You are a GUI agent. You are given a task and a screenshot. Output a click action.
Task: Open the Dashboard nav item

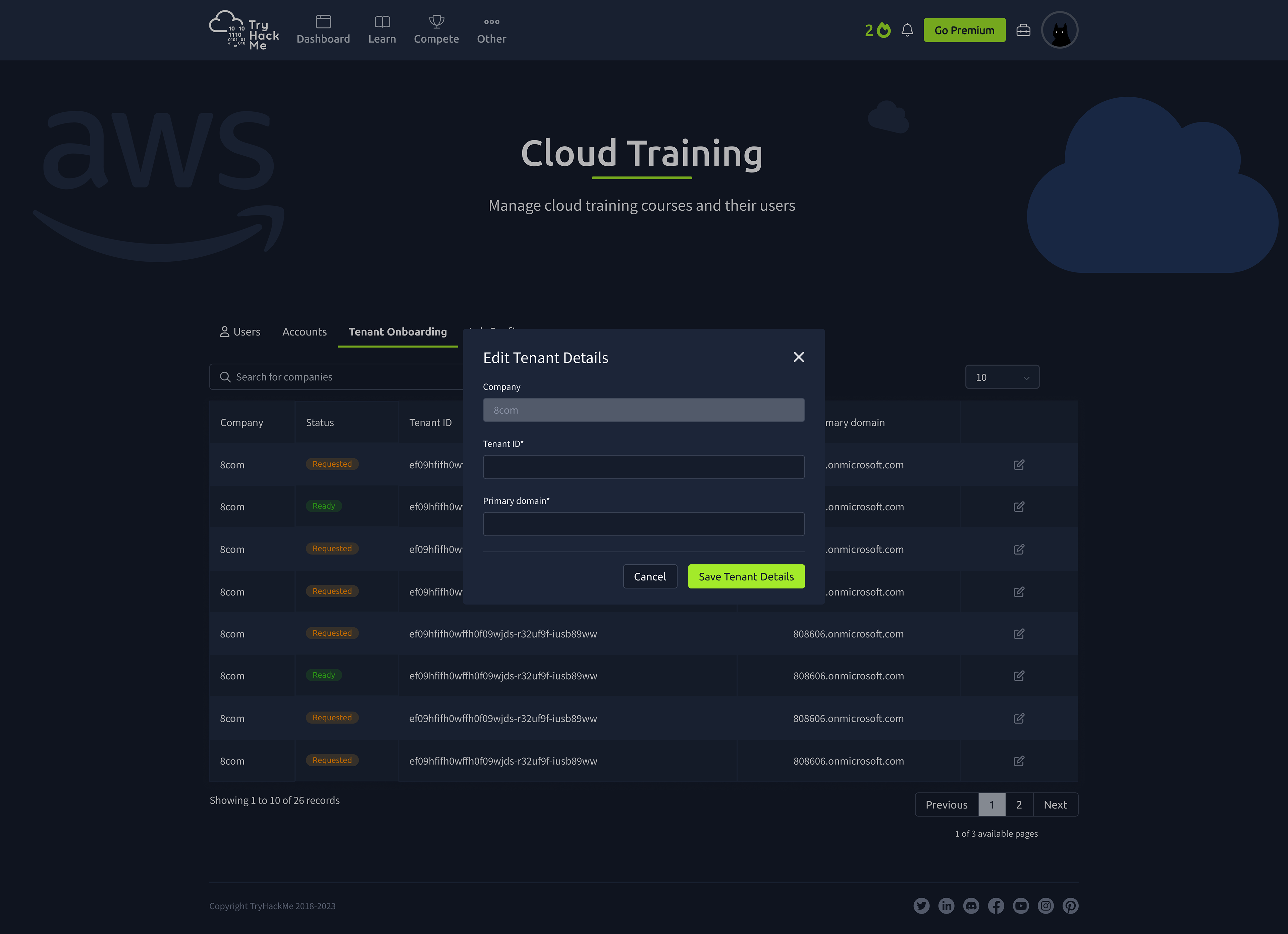[323, 30]
